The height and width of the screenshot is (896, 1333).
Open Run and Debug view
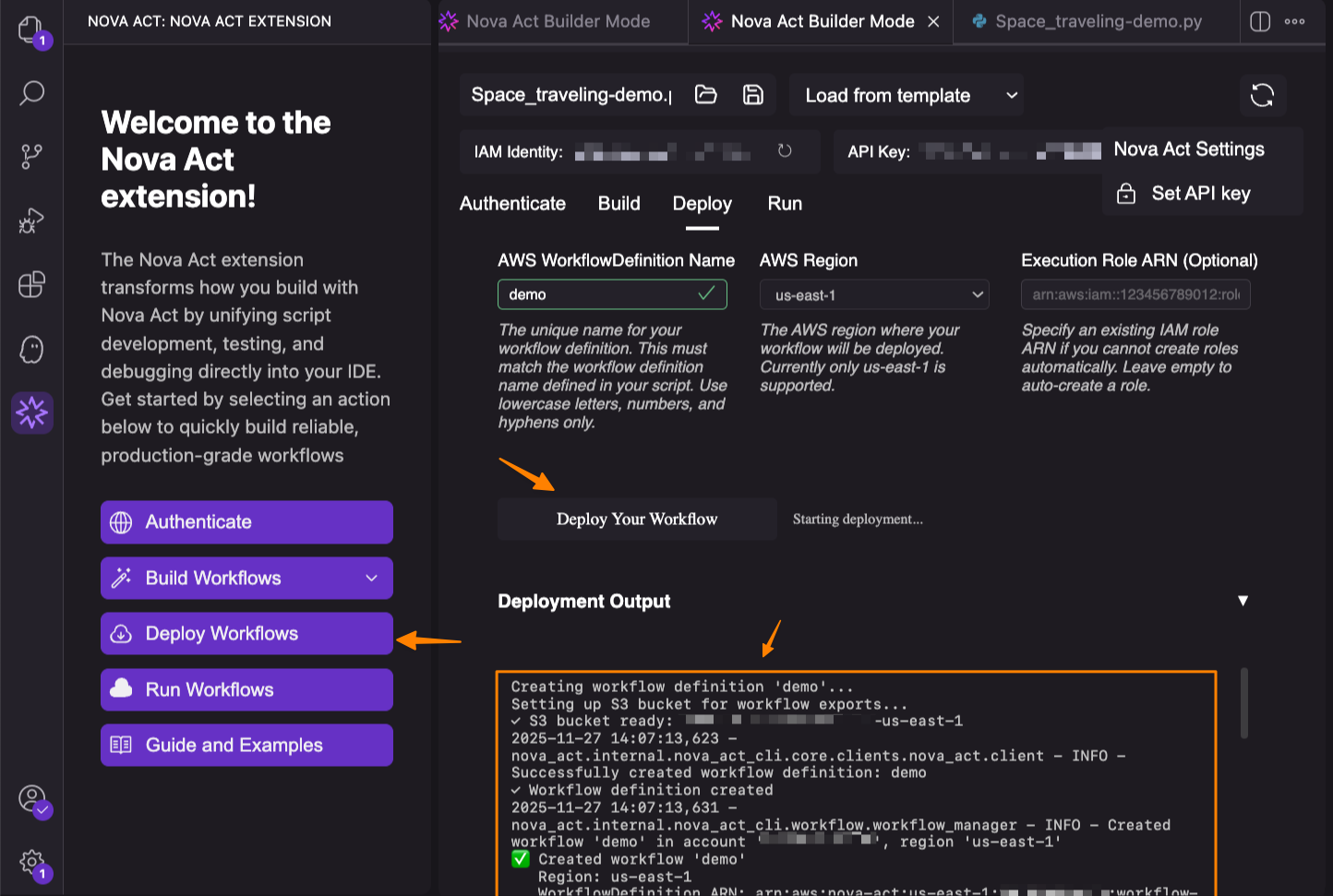[x=31, y=221]
